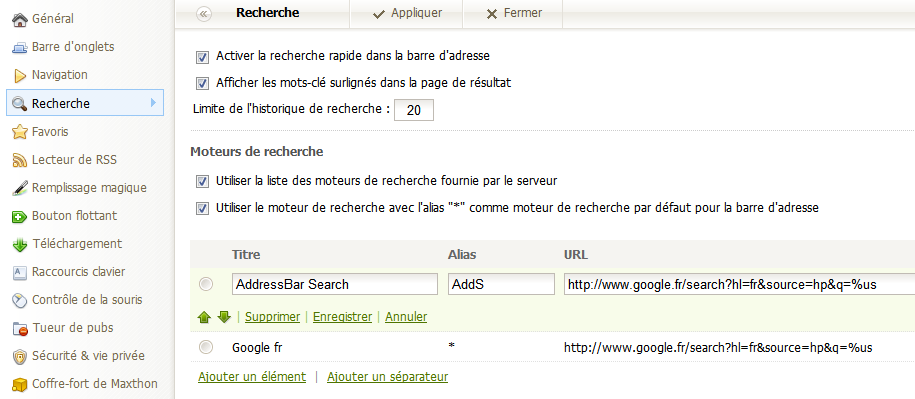The height and width of the screenshot is (399, 915).
Task: Click the Google fr title text
Action: tap(257, 348)
